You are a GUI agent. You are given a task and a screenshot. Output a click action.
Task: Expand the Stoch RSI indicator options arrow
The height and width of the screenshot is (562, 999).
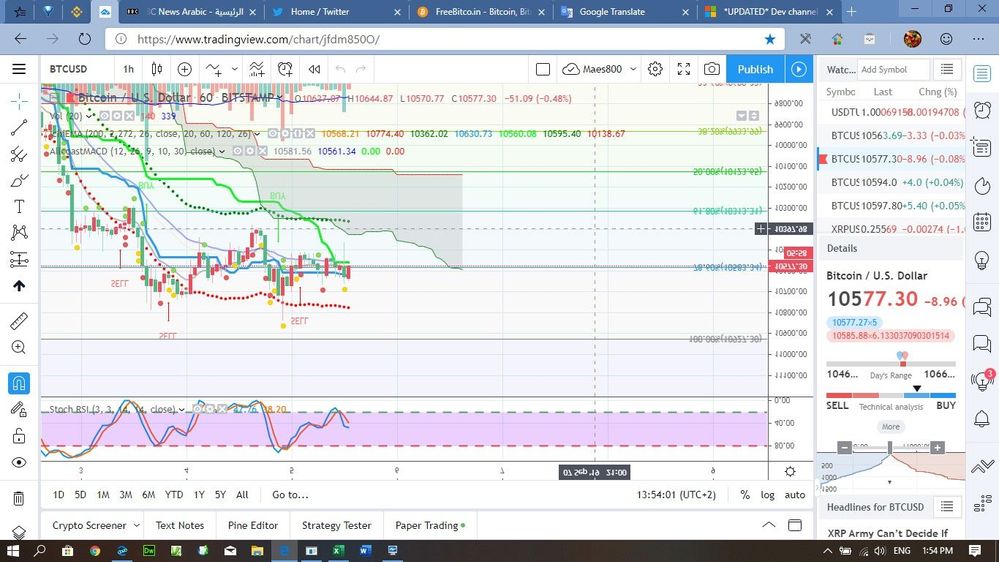(182, 410)
